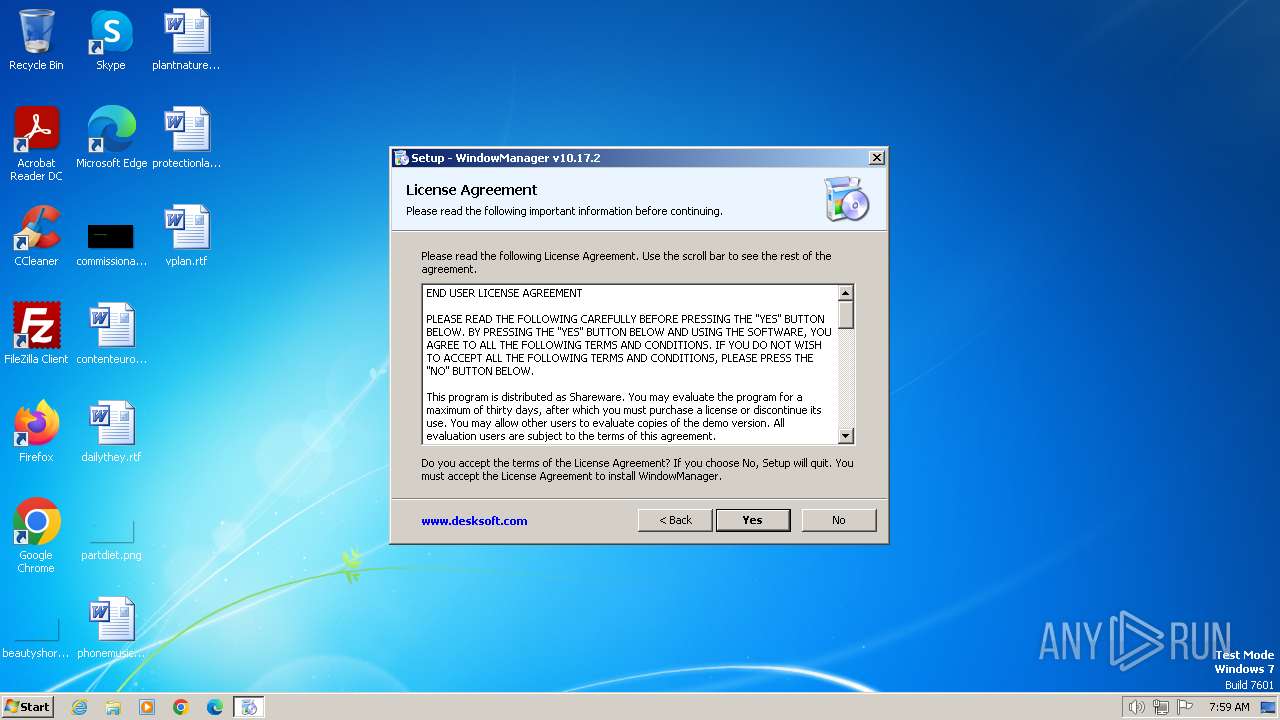Screen dimensions: 1280x720
Task: Click the Show desktop button in the tray
Action: coord(1269,707)
